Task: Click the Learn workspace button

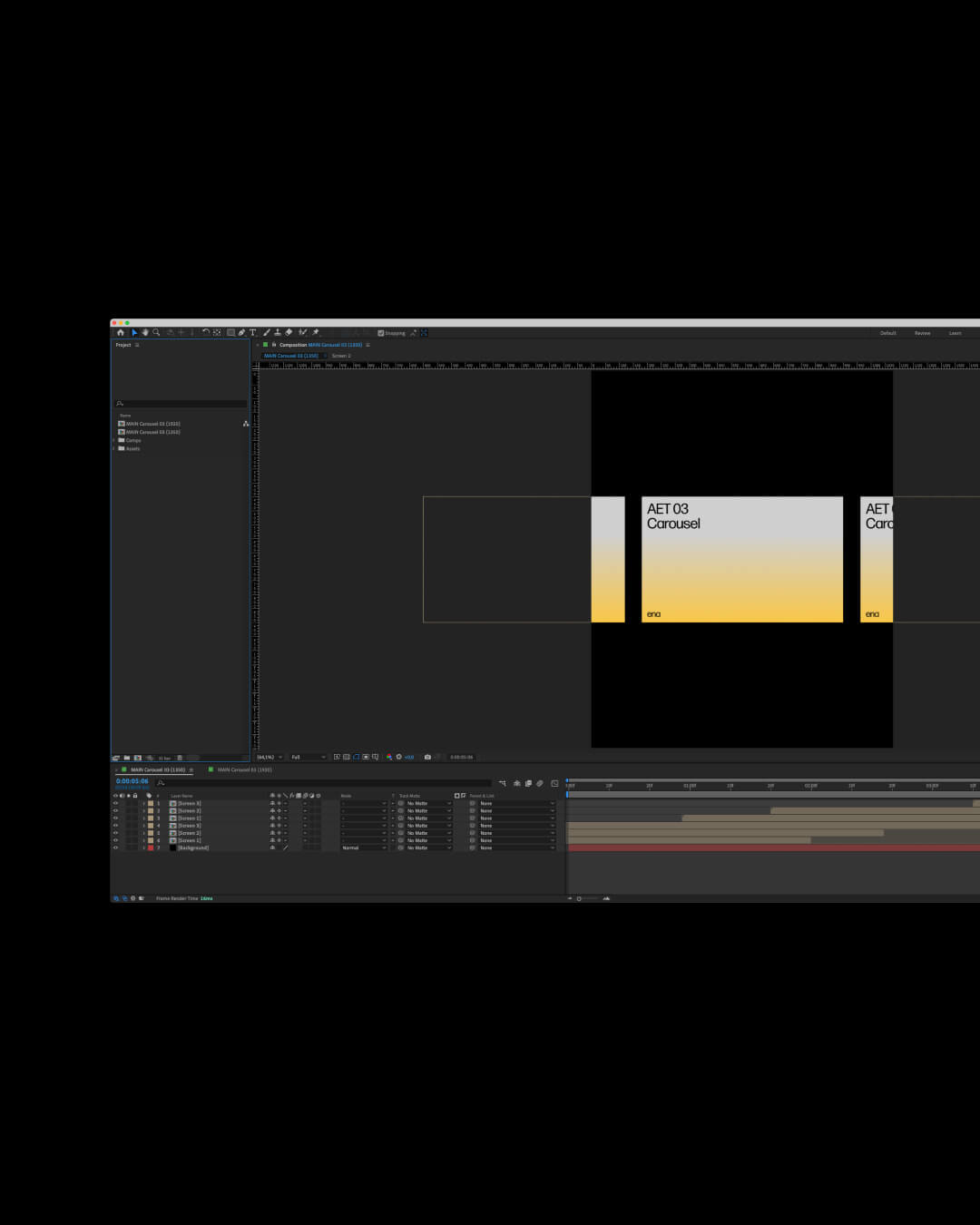Action: pyautogui.click(x=955, y=333)
